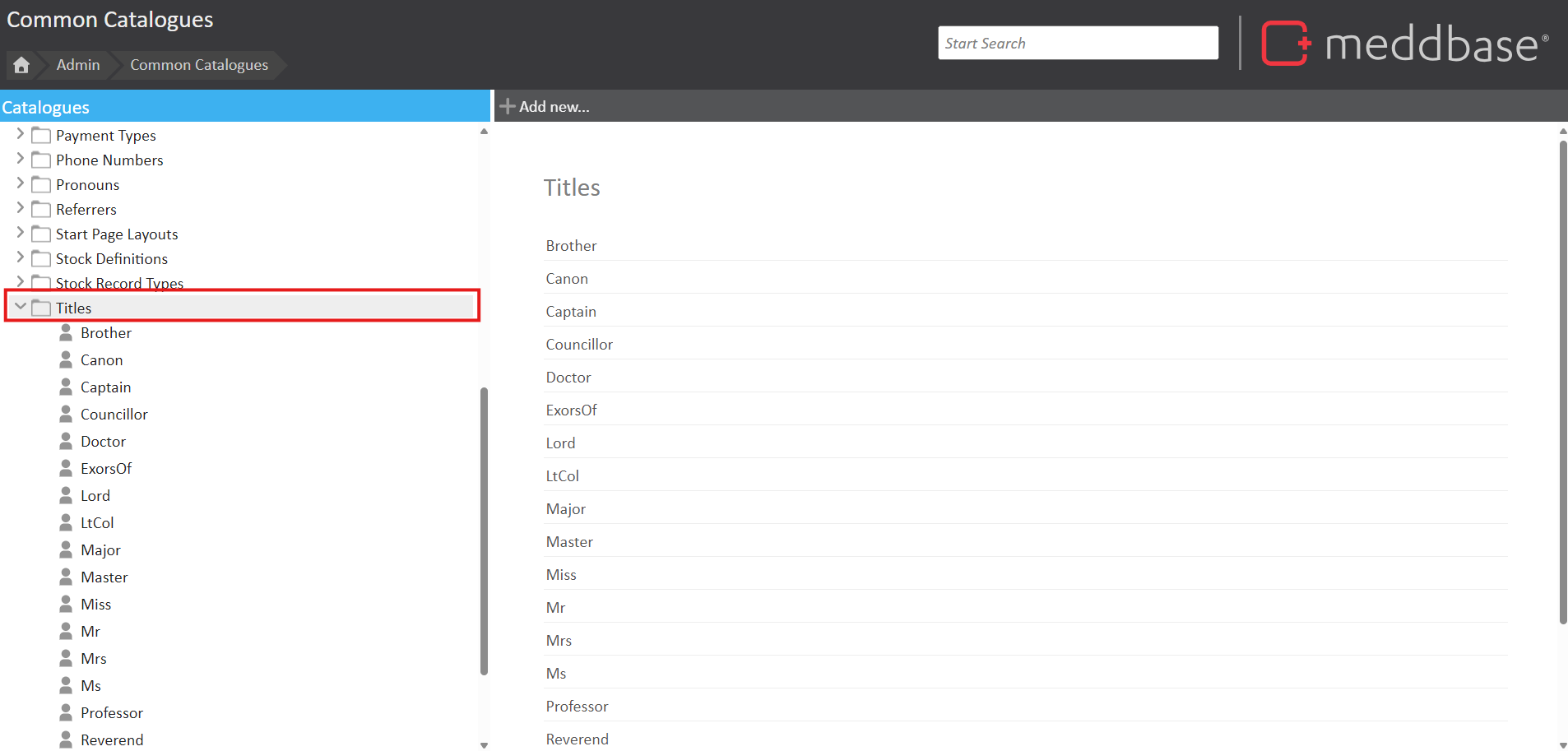Viewport: 1568px width, 751px height.
Task: Expand the Phone Numbers tree node
Action: (x=21, y=159)
